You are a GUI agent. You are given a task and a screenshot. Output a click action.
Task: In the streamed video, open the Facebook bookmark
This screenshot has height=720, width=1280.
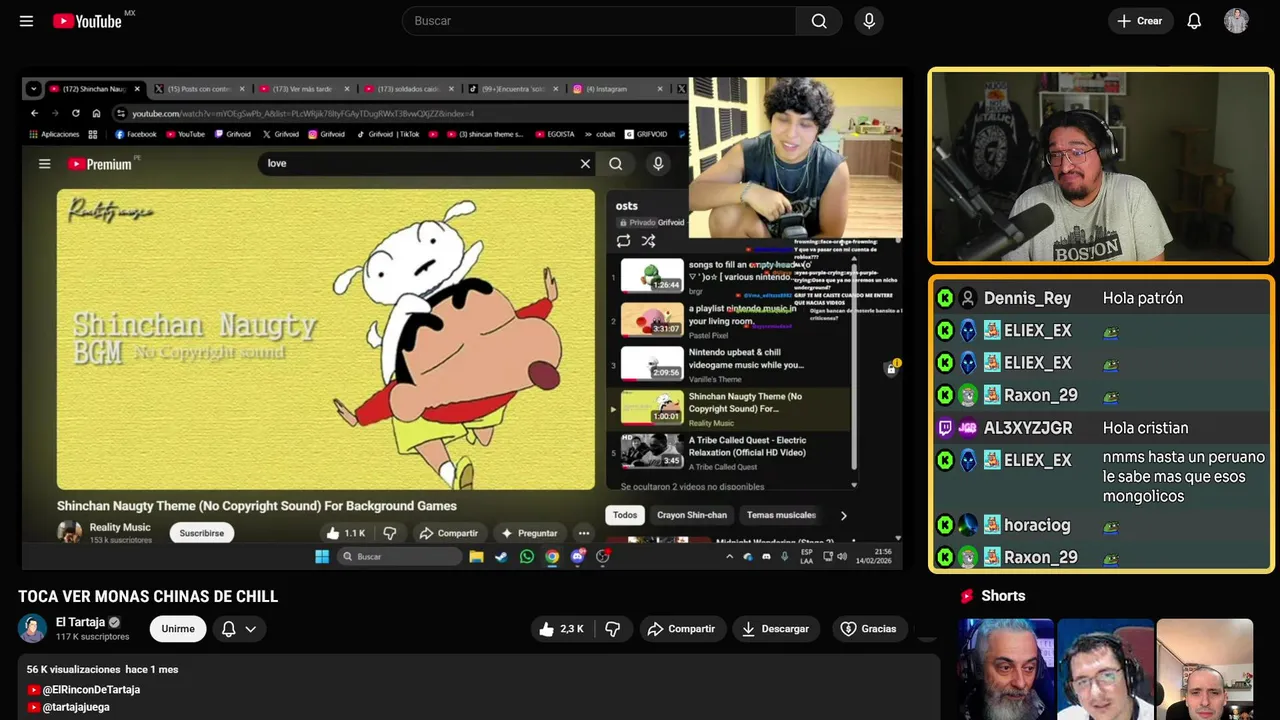coord(135,134)
